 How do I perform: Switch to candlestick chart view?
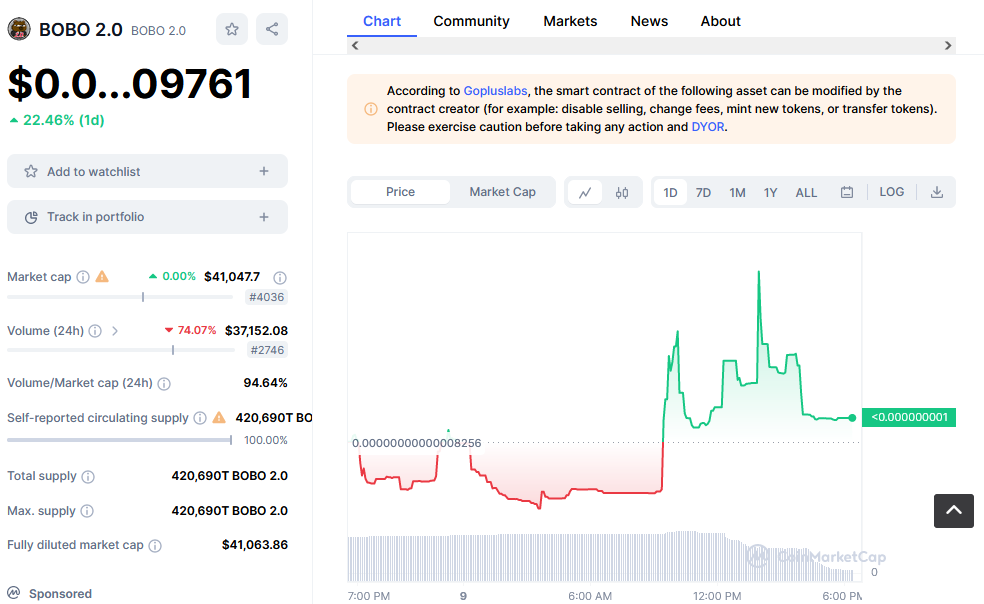[x=622, y=192]
